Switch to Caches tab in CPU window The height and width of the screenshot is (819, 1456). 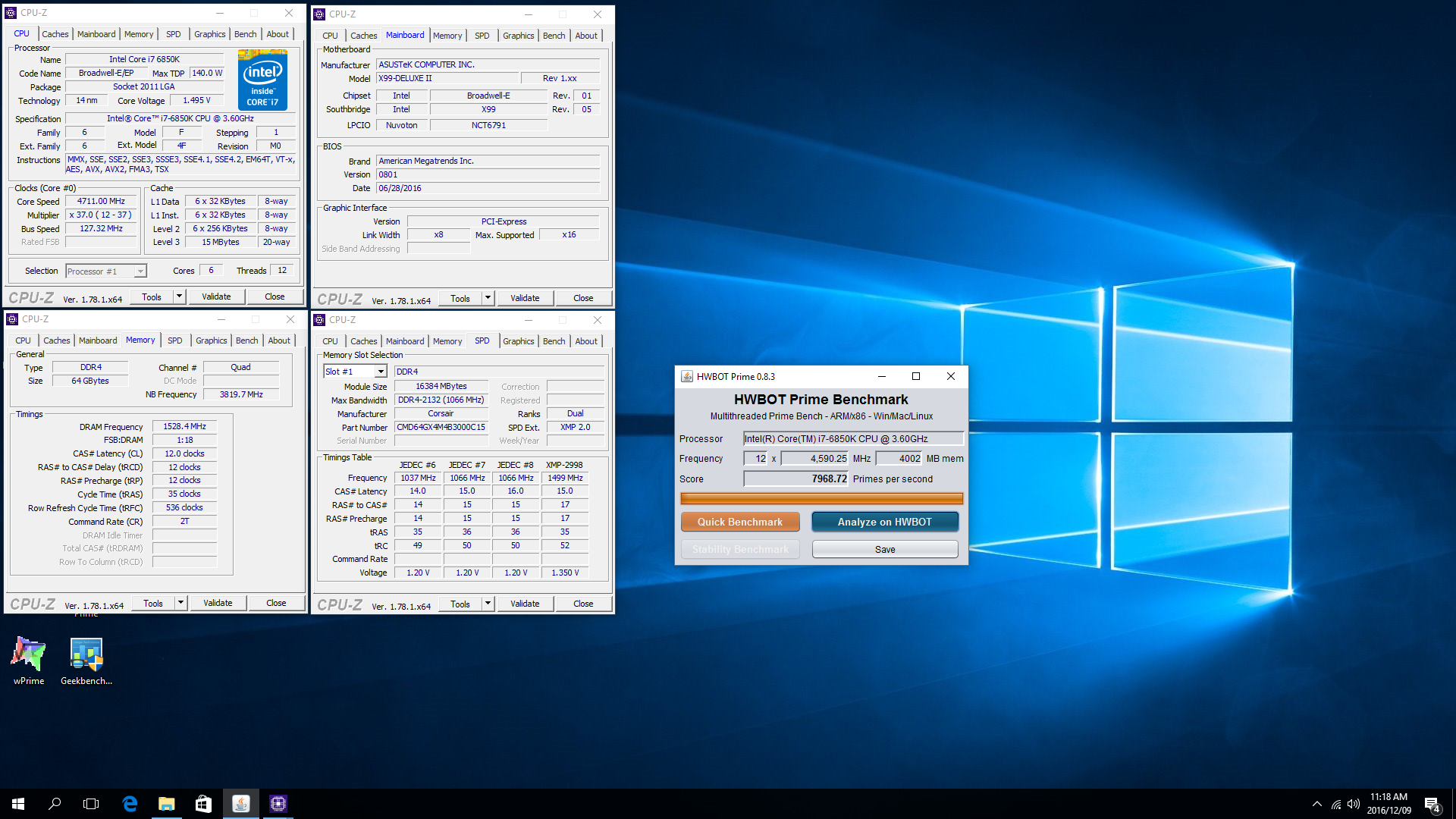pyautogui.click(x=55, y=34)
